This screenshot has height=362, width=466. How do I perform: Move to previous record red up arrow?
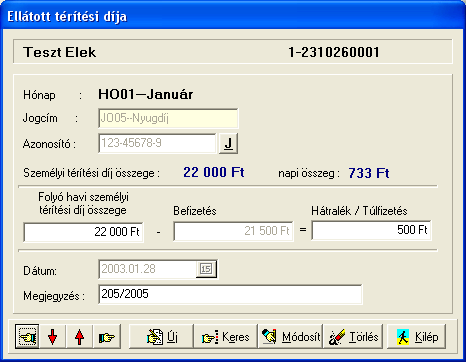tap(79, 337)
